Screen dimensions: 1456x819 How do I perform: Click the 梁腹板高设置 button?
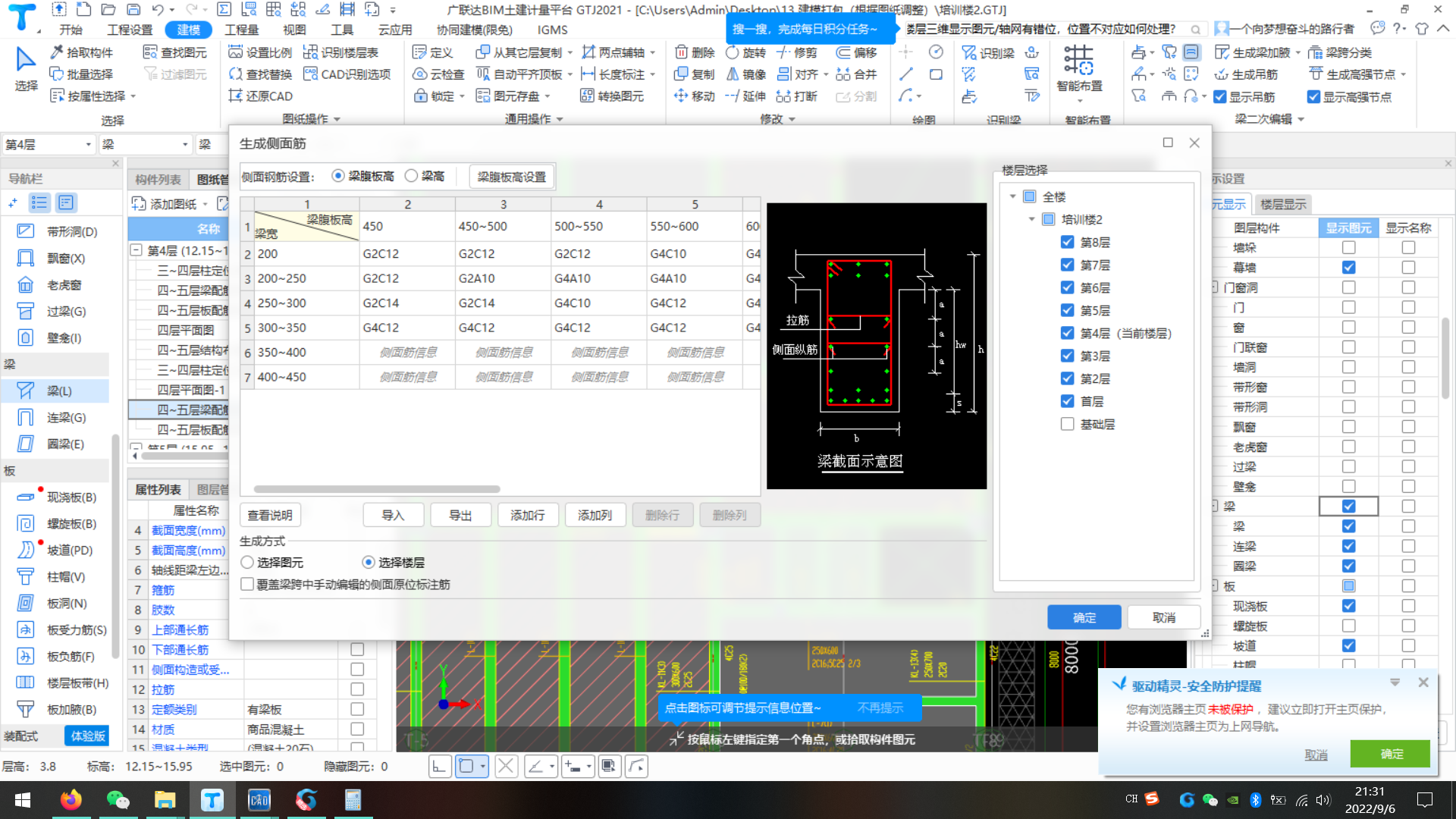(x=512, y=177)
